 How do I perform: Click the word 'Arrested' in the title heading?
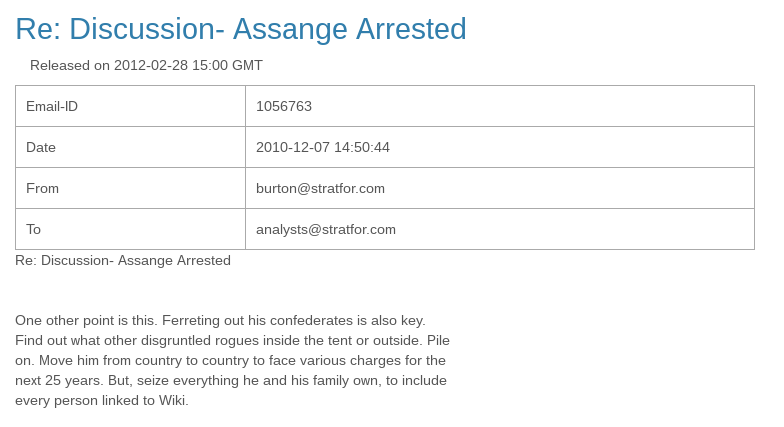(411, 29)
